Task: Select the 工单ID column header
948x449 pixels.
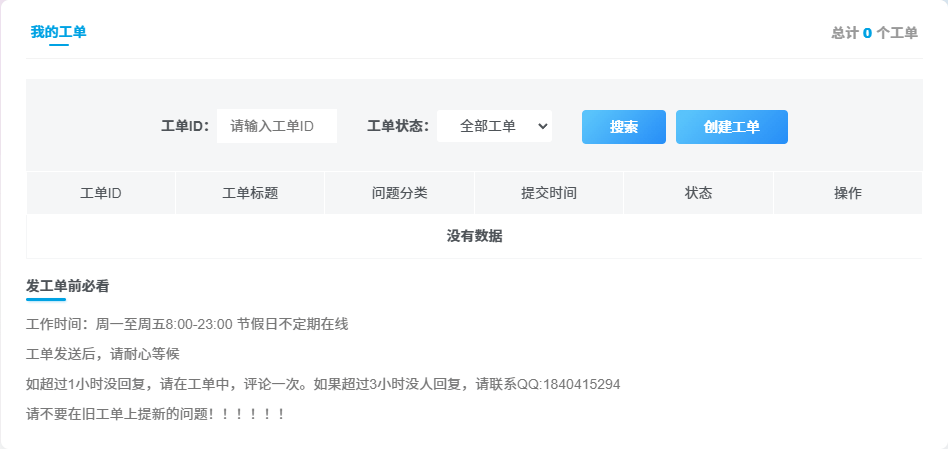Action: pyautogui.click(x=100, y=193)
